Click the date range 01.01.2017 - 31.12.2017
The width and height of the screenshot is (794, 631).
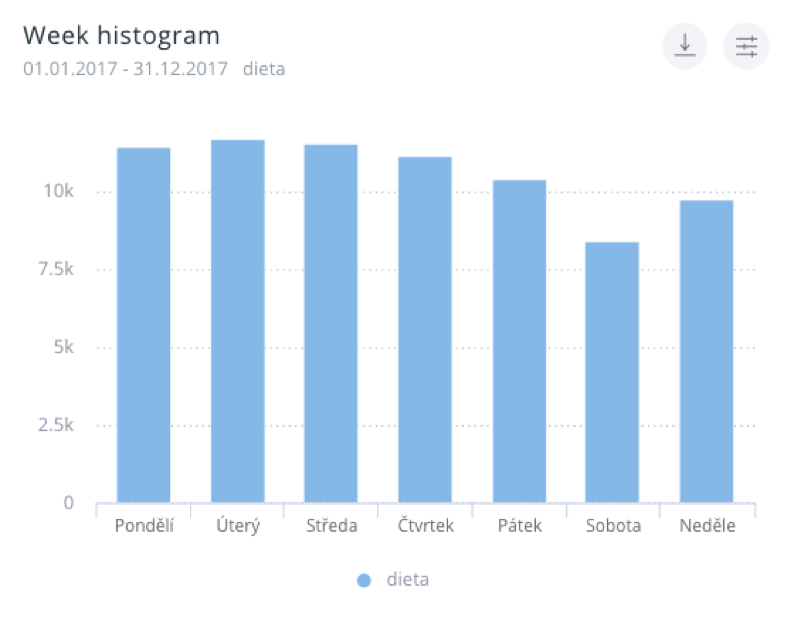125,70
